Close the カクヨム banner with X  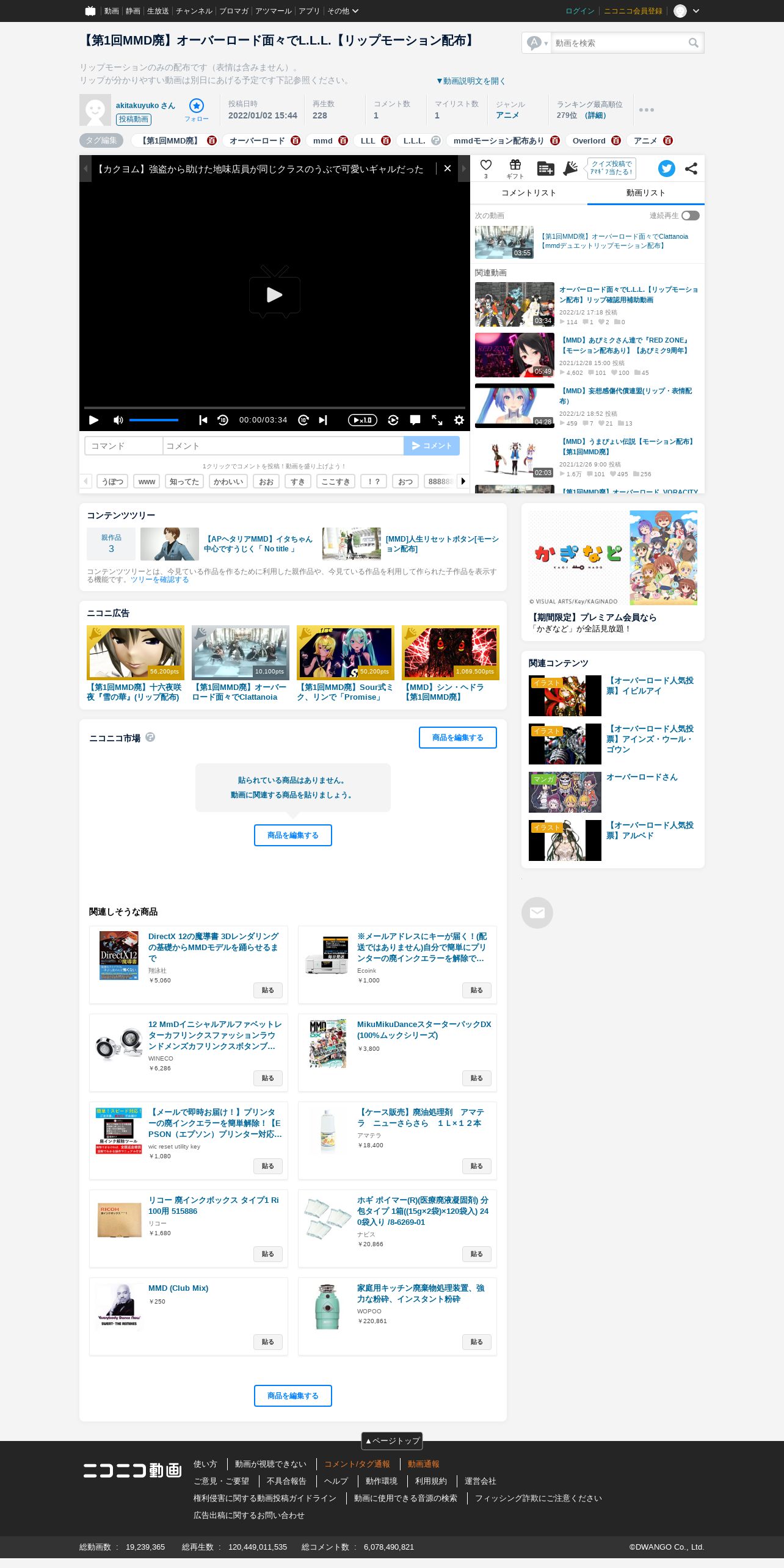(x=448, y=169)
